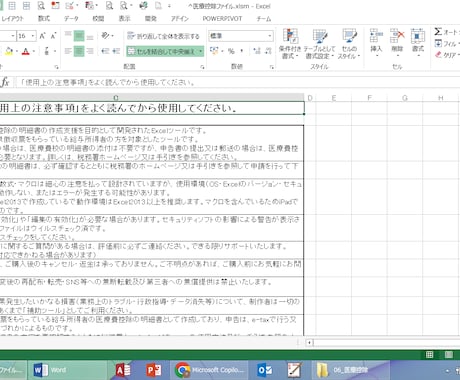The width and height of the screenshot is (460, 380).
Task: Toggle middle vertical alignment
Action: [x=79, y=35]
